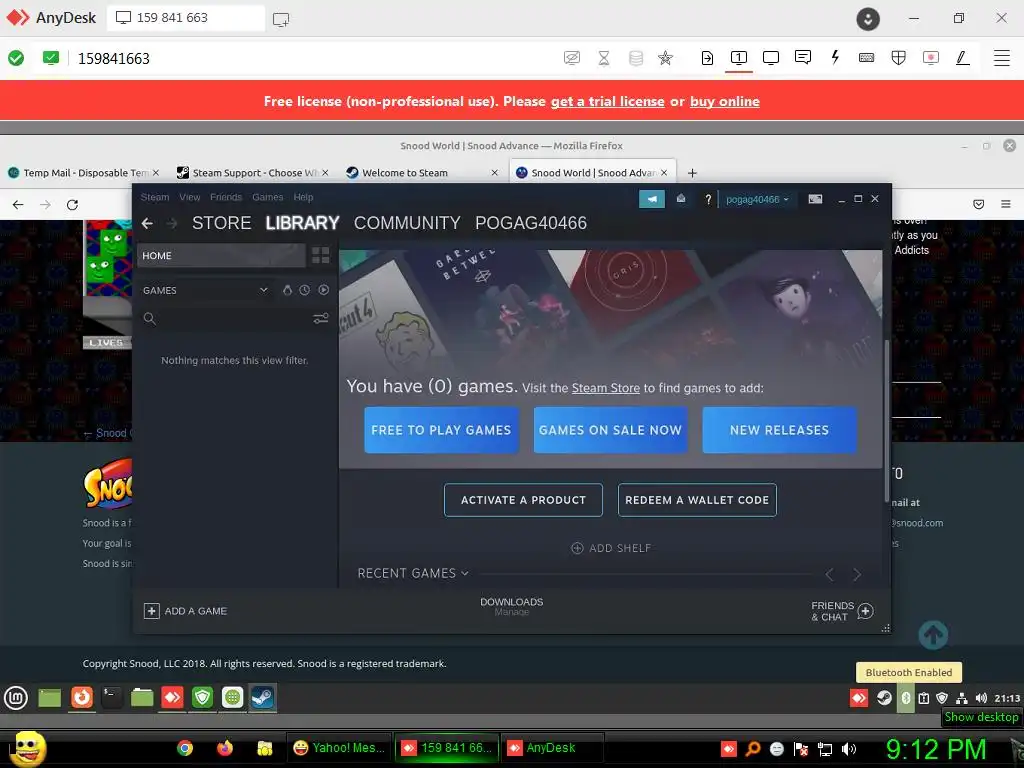Viewport: 1024px width, 768px height.
Task: Click GAMES ON SALE NOW button
Action: click(x=610, y=430)
